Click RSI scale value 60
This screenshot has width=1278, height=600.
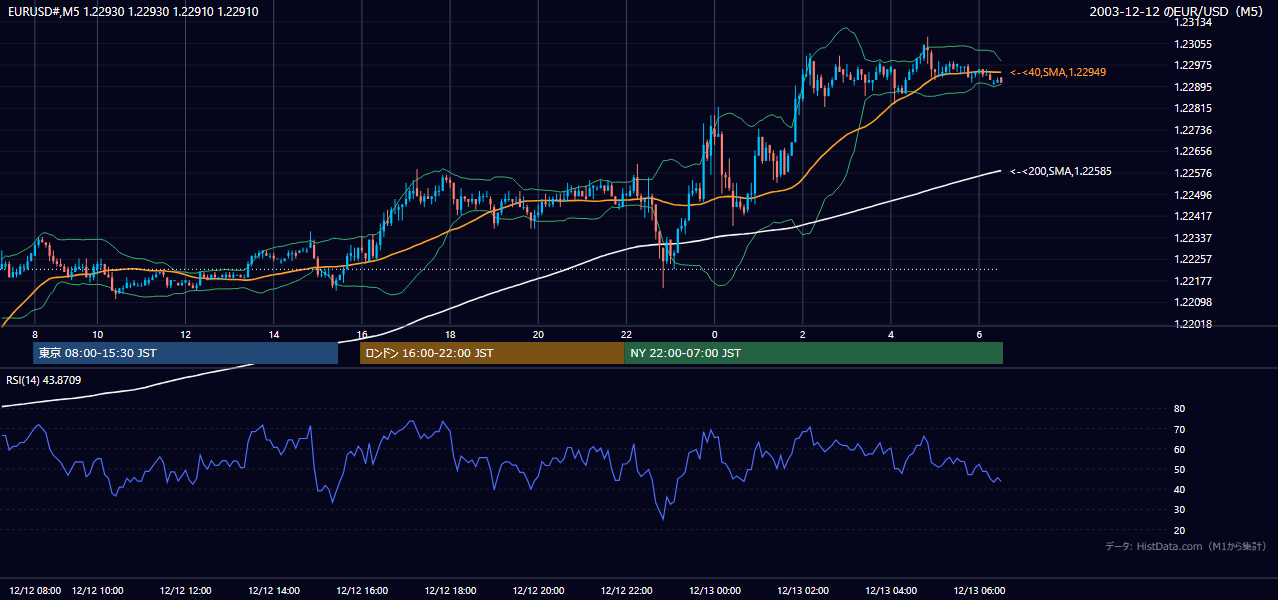(x=1179, y=449)
